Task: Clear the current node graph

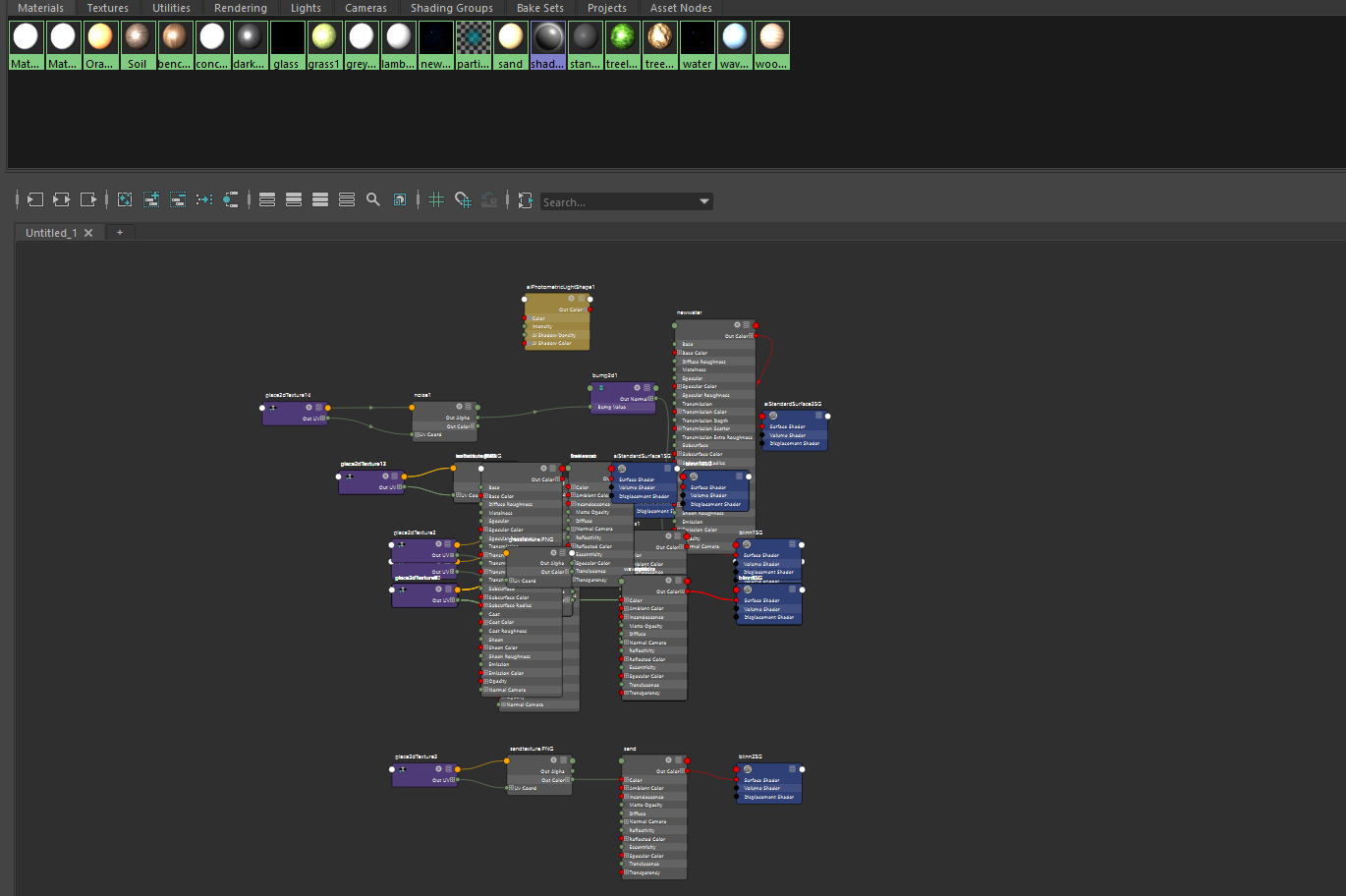Action: click(x=125, y=199)
